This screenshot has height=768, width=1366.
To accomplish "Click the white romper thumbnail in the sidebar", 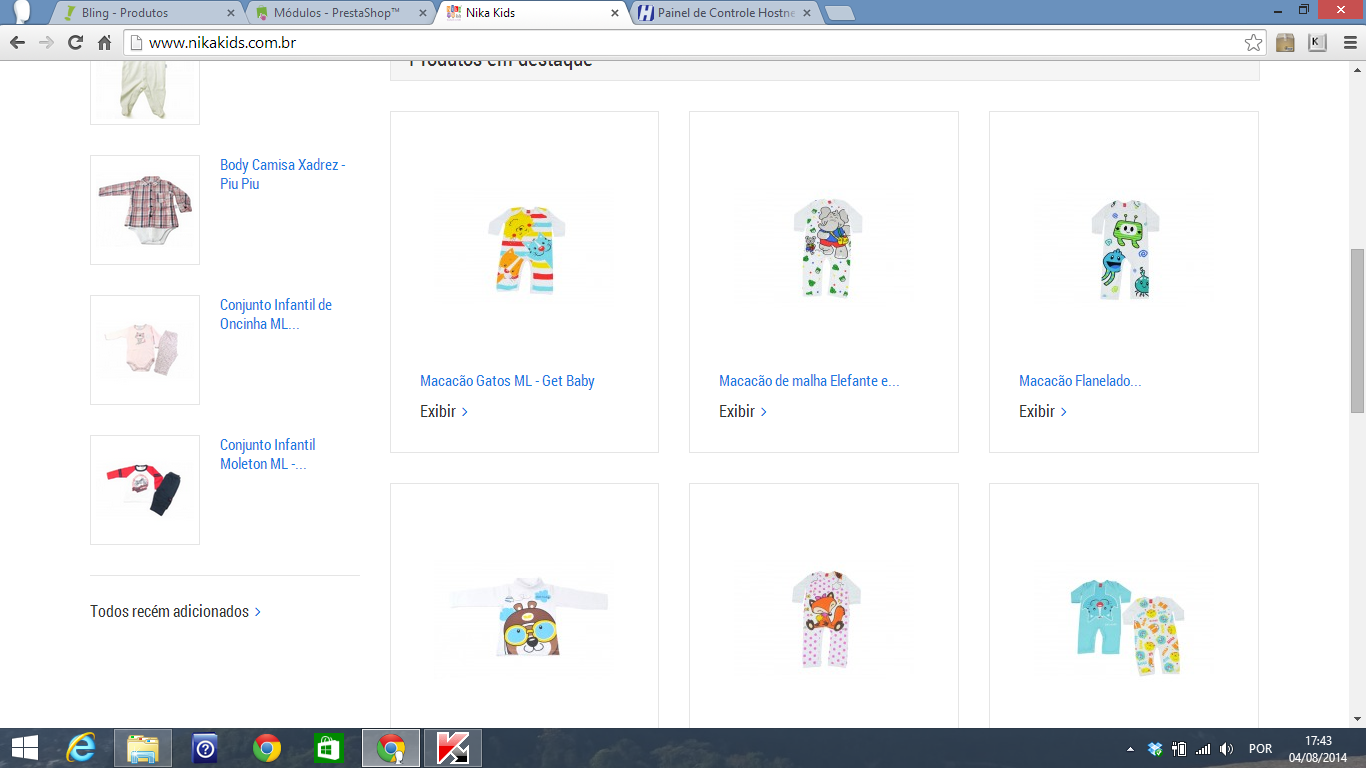I will 145,92.
